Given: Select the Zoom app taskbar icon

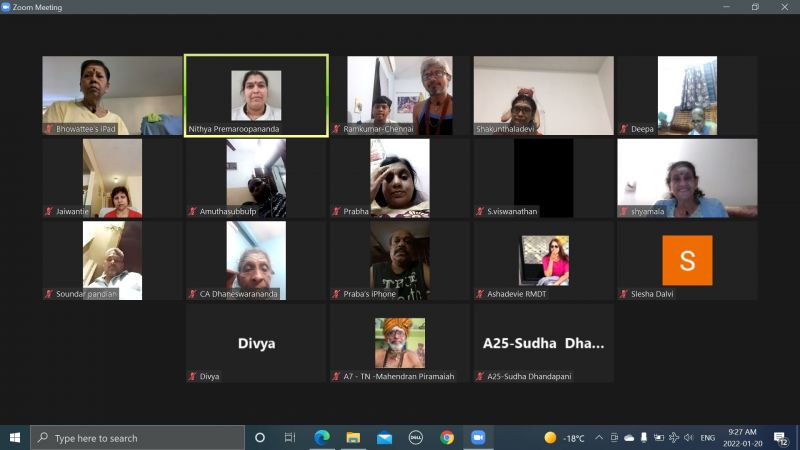Looking at the screenshot, I should (478, 438).
